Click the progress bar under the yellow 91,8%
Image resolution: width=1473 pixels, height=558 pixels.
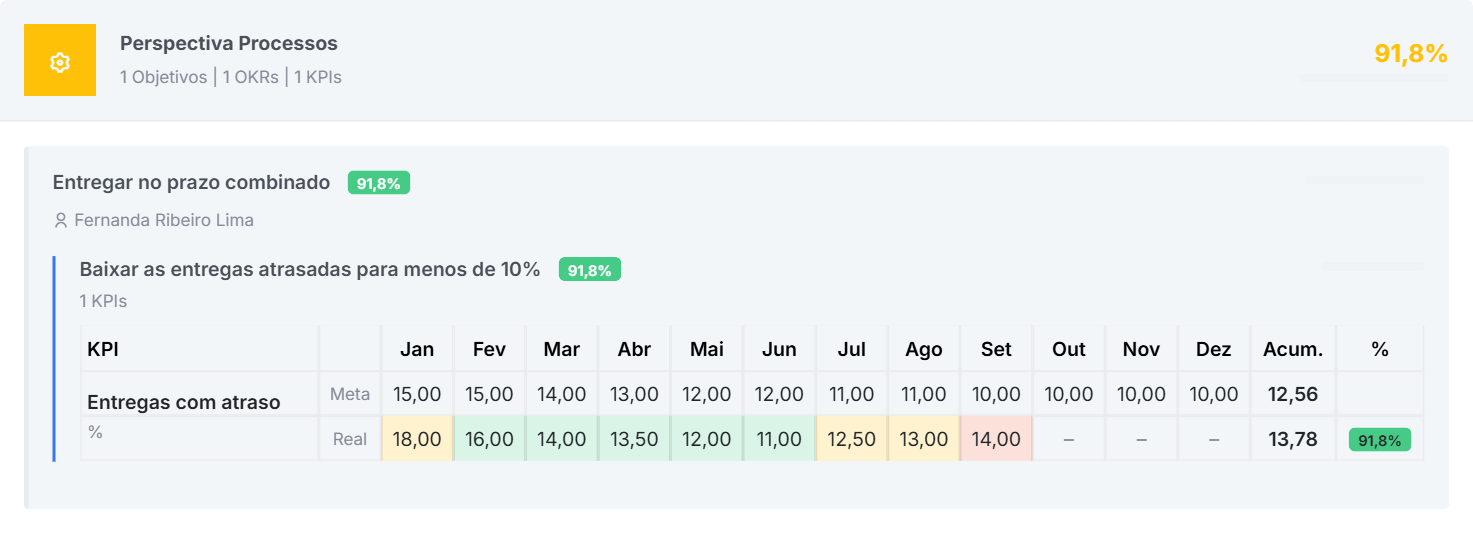(1373, 77)
